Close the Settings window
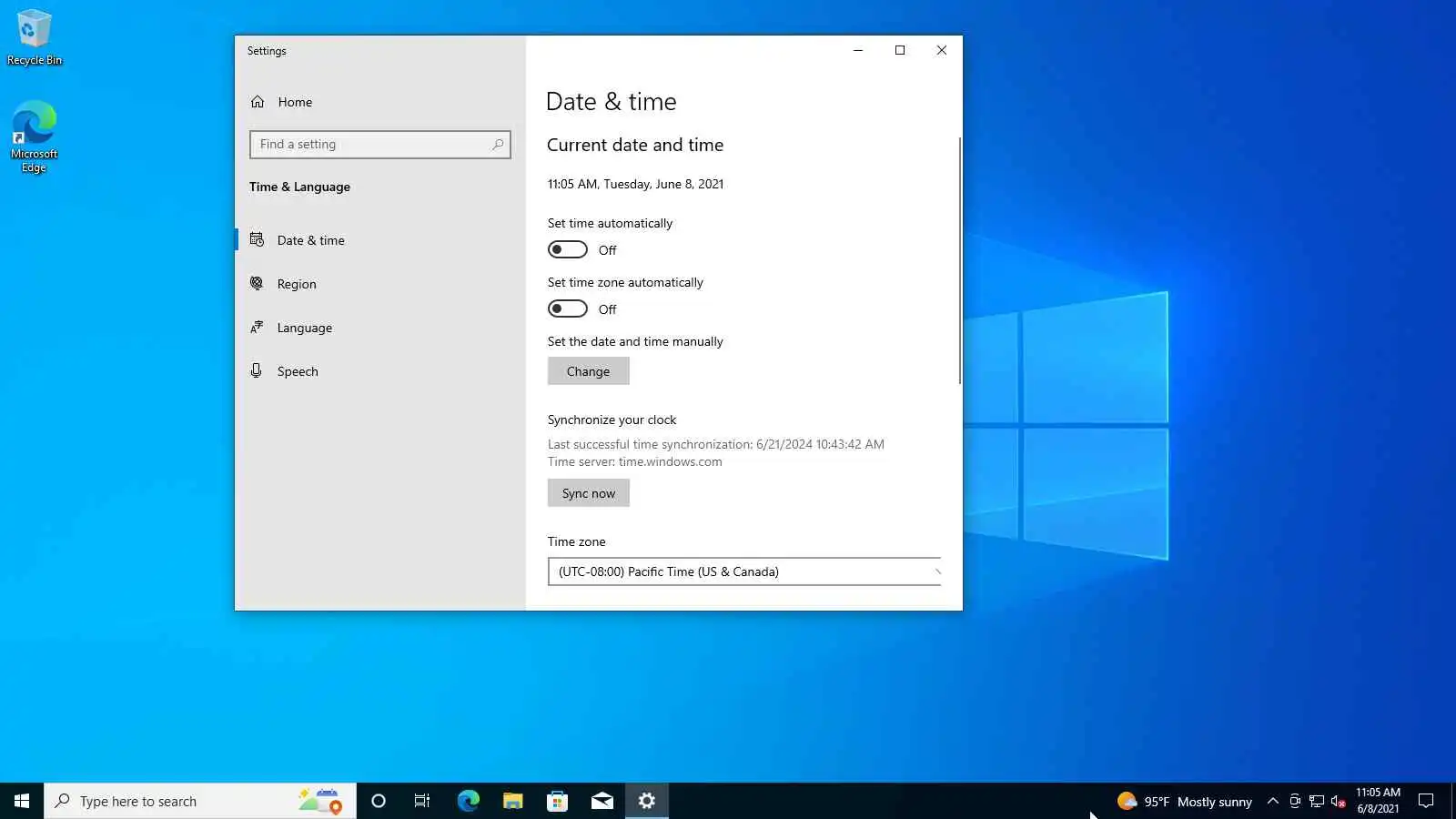 click(x=942, y=50)
